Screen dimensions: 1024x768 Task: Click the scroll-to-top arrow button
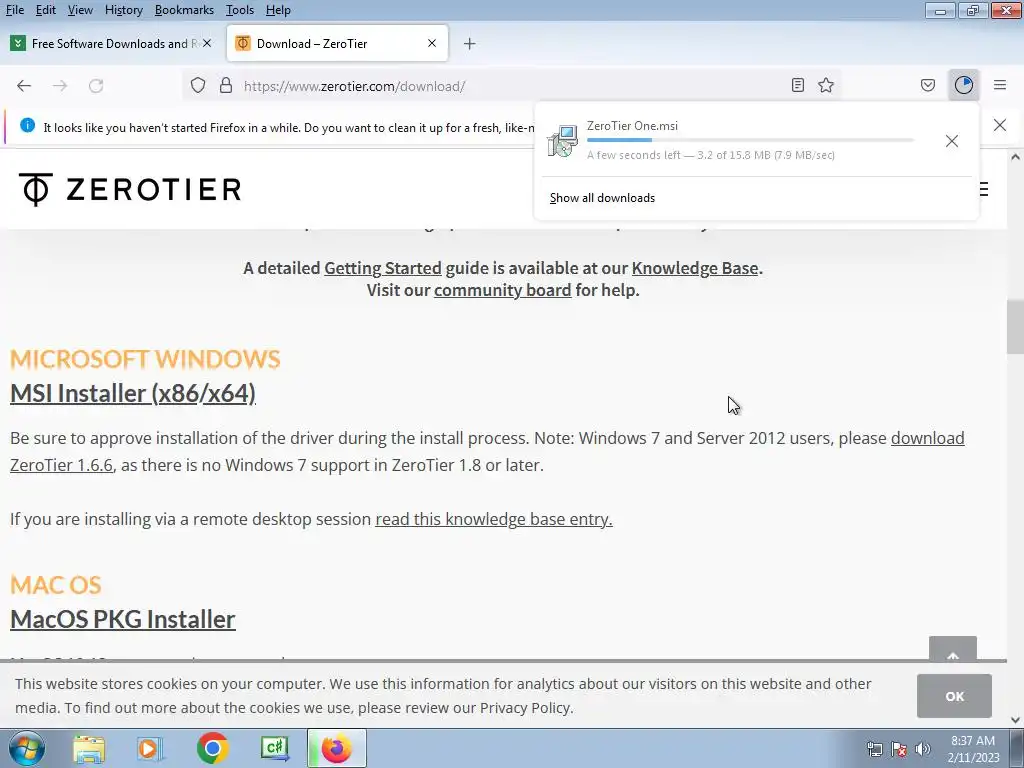click(x=953, y=648)
